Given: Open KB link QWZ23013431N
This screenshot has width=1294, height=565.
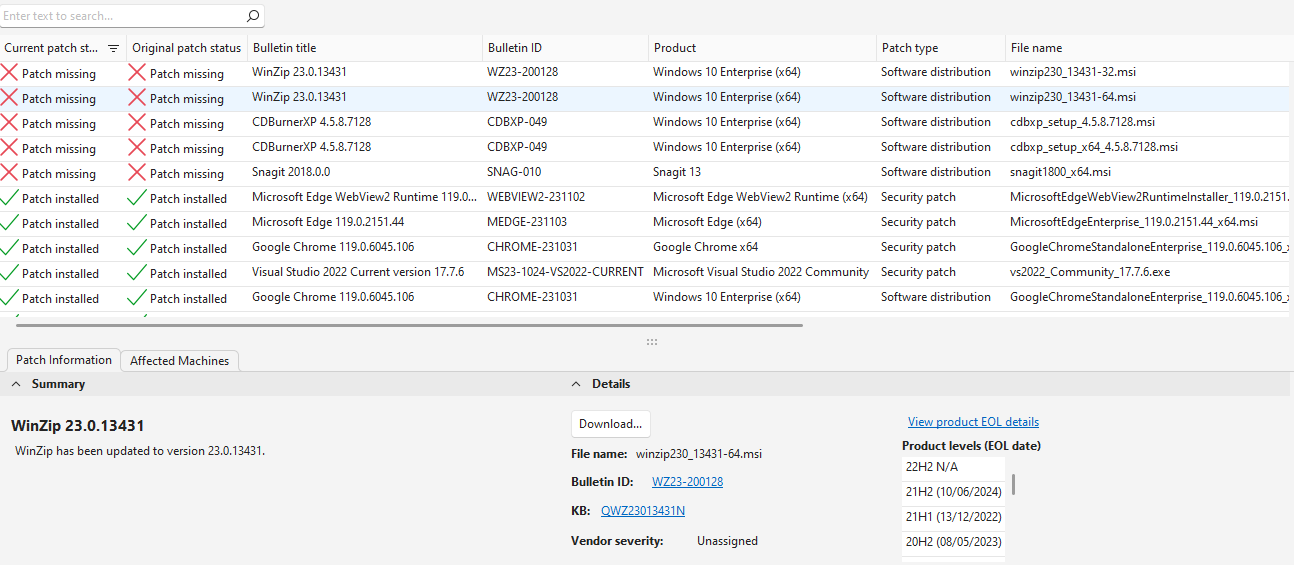Looking at the screenshot, I should [643, 511].
